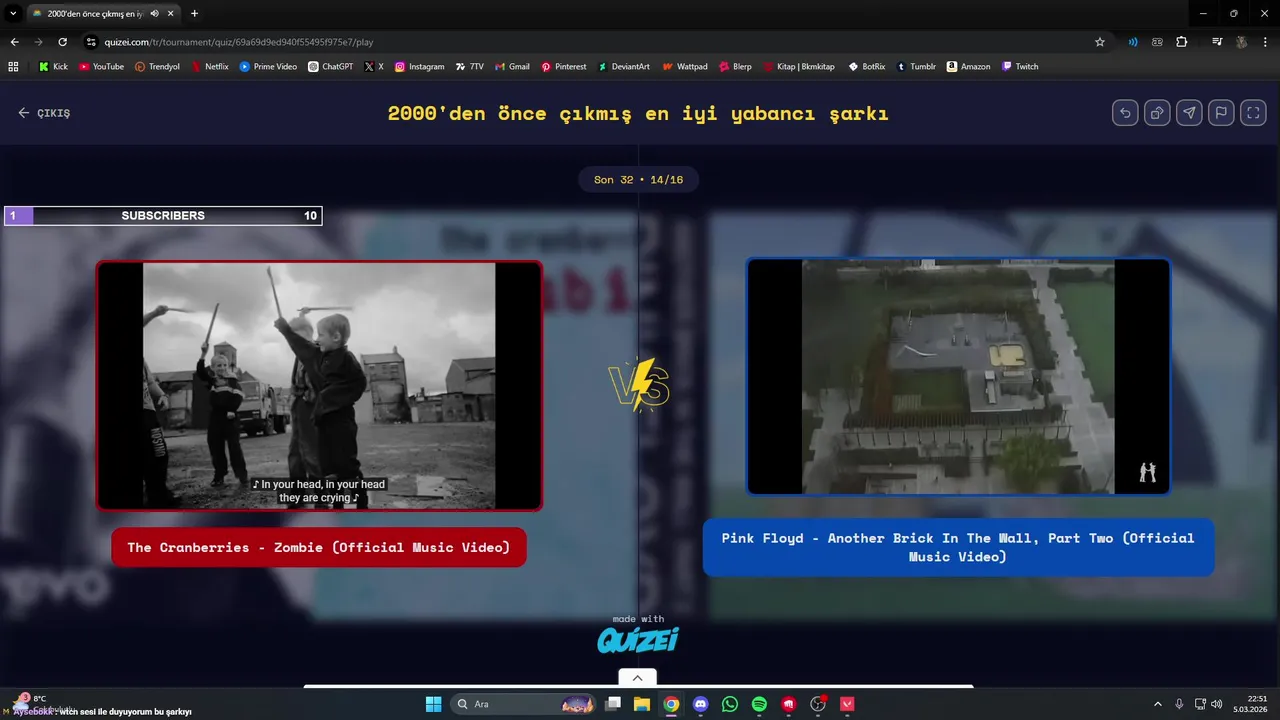The image size is (1280, 720).
Task: Open the Windows Start menu
Action: pyautogui.click(x=433, y=704)
